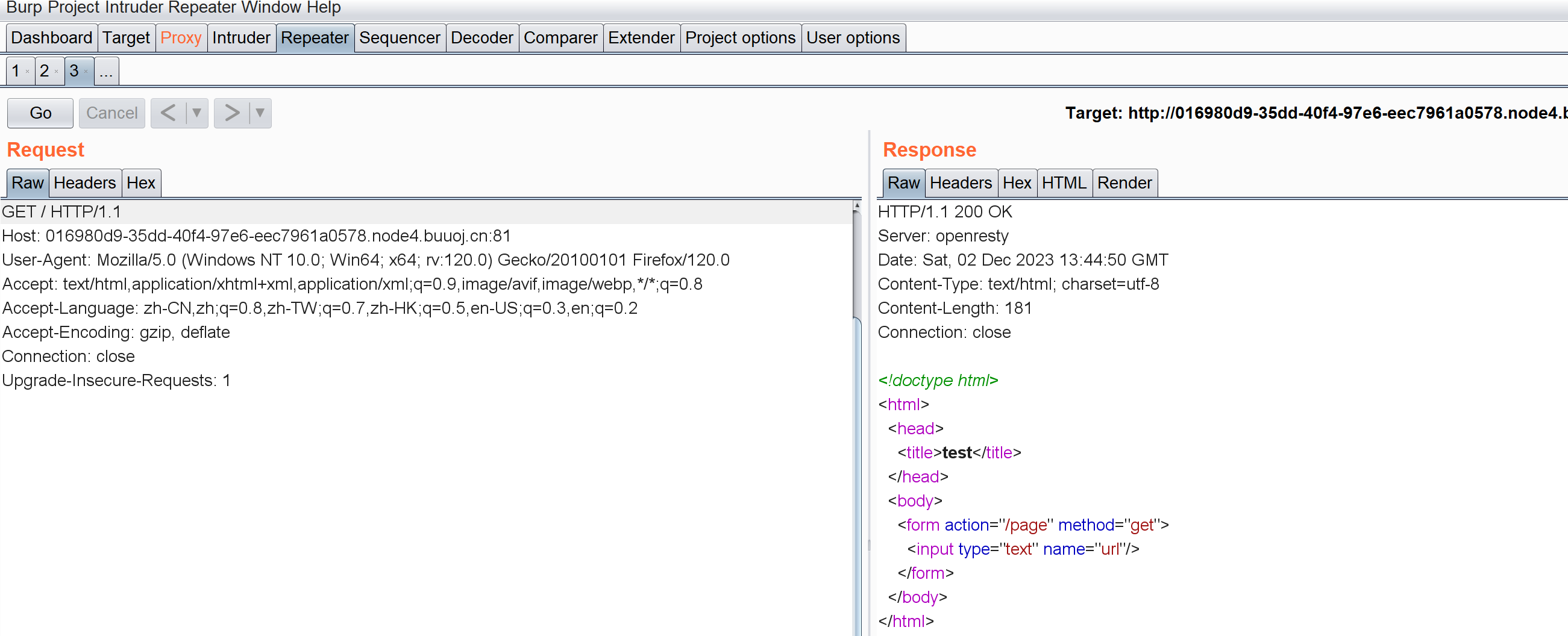Close Repeater sub-tab 2
The image size is (1568, 636).
point(57,72)
